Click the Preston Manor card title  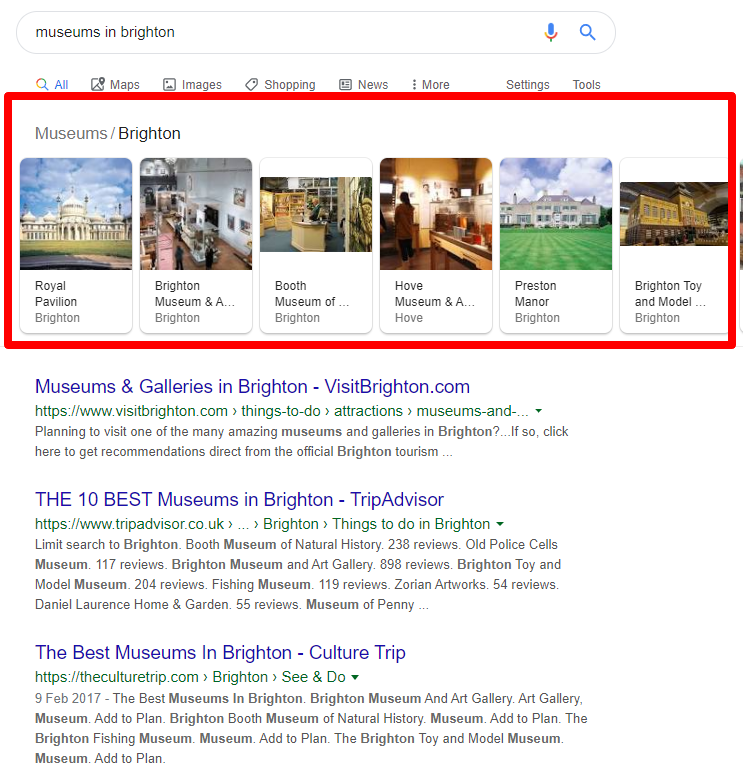[535, 294]
